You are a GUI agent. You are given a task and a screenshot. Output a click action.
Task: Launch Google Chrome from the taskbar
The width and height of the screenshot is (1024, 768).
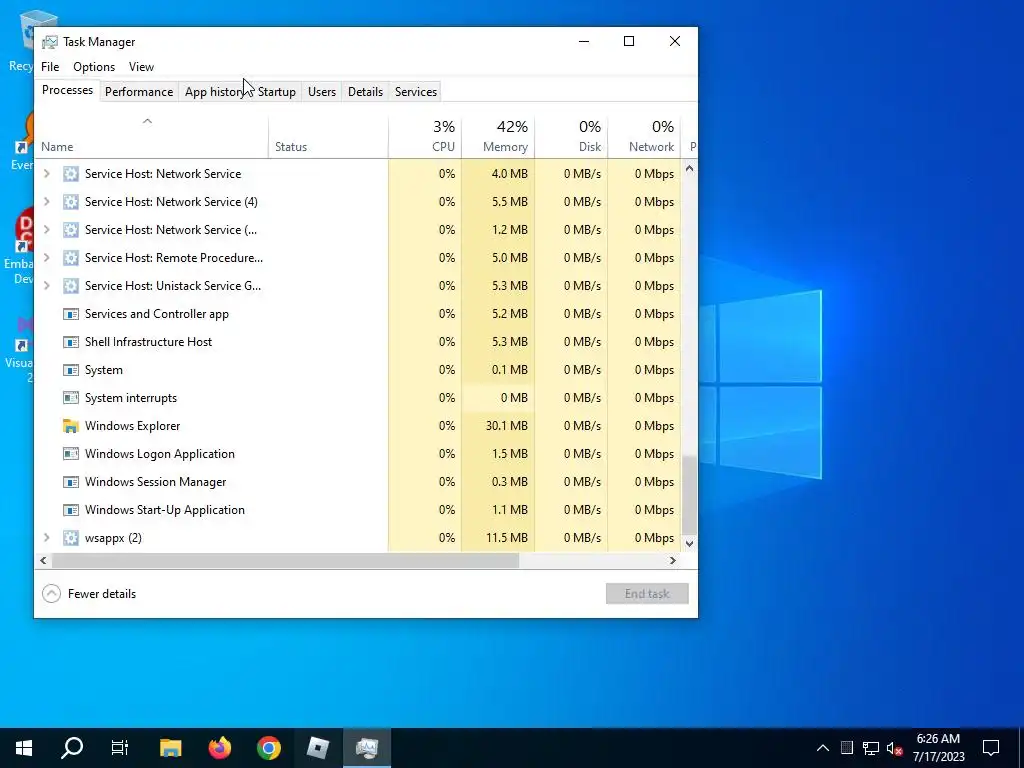(x=268, y=748)
